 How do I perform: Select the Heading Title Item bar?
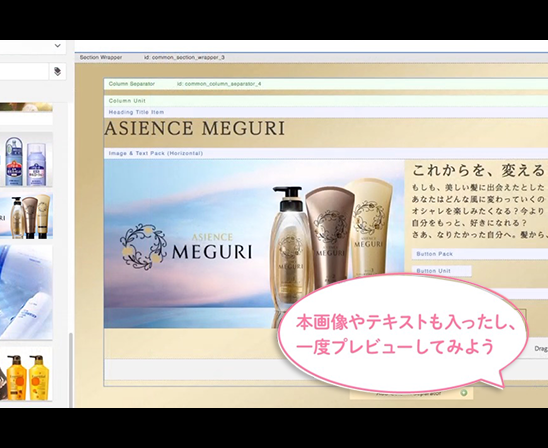(x=326, y=112)
